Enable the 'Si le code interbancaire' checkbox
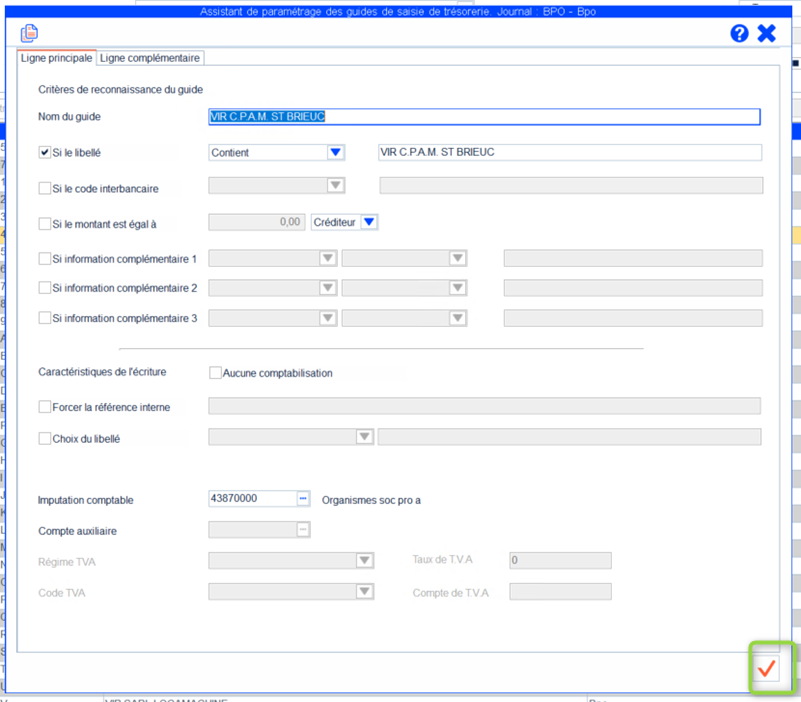Viewport: 801px width, 702px height. pos(44,188)
